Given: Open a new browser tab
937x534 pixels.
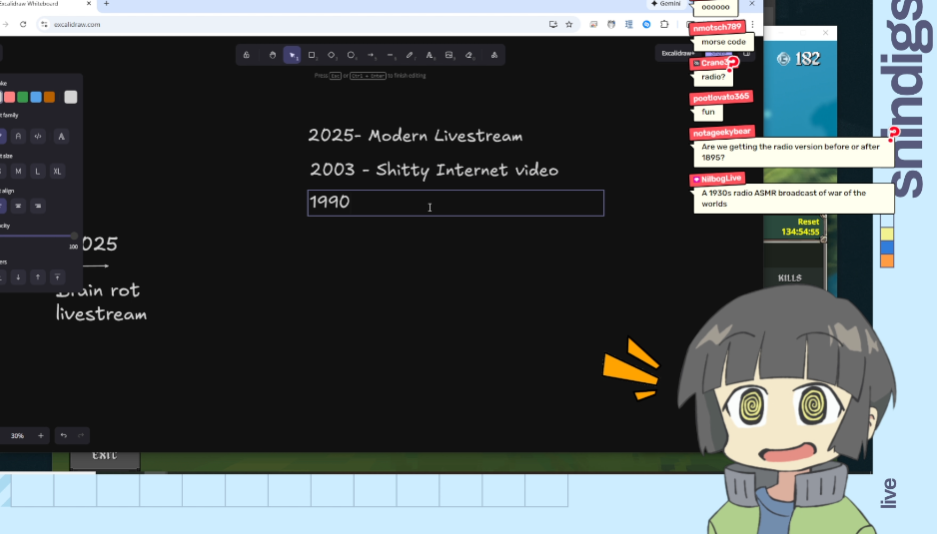Looking at the screenshot, I should [106, 4].
